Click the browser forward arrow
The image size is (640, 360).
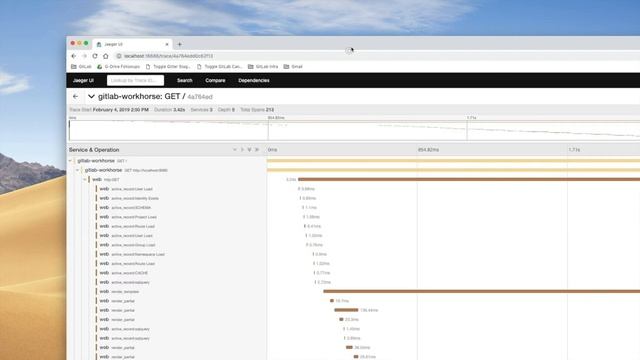[x=84, y=56]
